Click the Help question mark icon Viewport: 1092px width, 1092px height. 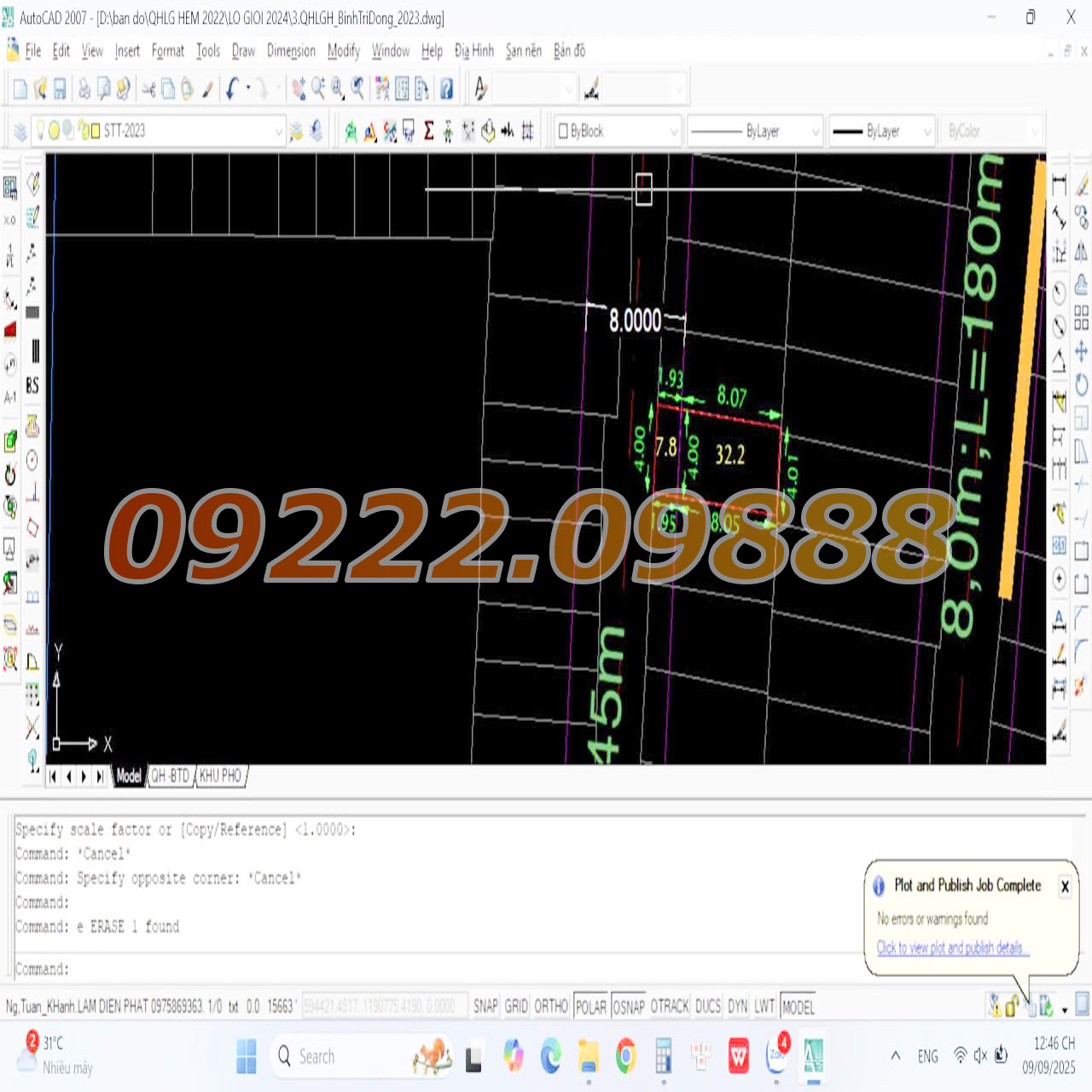pyautogui.click(x=446, y=89)
